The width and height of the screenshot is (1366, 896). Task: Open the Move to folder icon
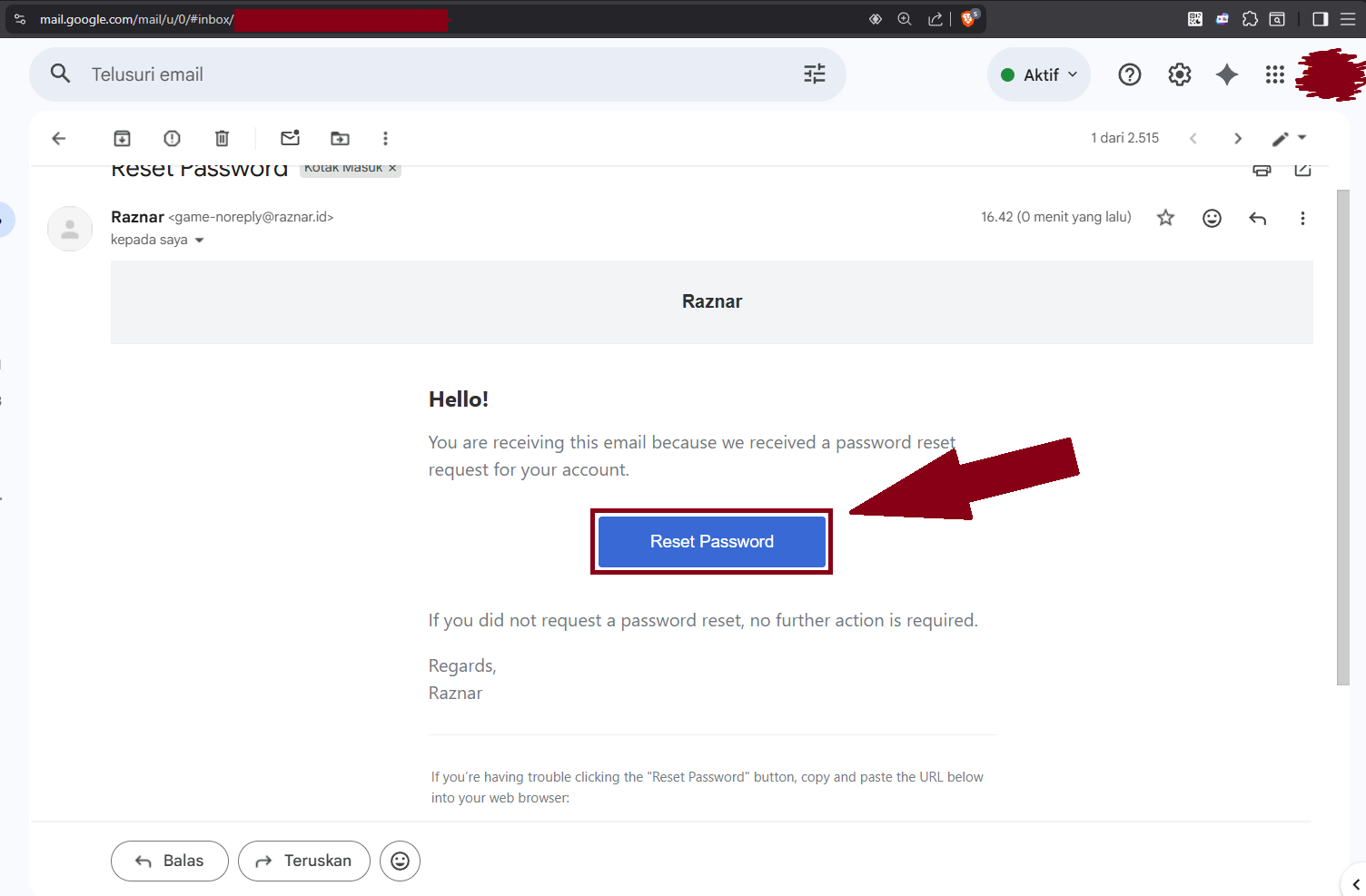(340, 138)
